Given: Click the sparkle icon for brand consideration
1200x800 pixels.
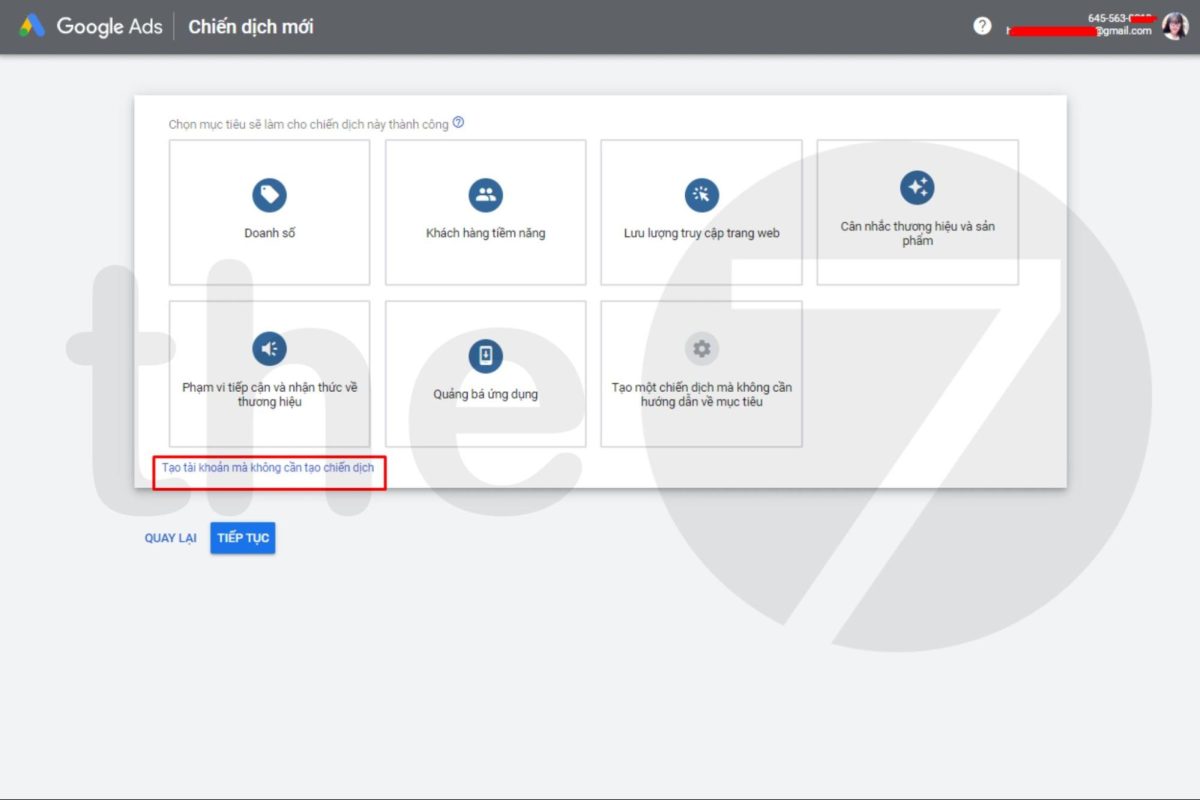Looking at the screenshot, I should tap(917, 187).
